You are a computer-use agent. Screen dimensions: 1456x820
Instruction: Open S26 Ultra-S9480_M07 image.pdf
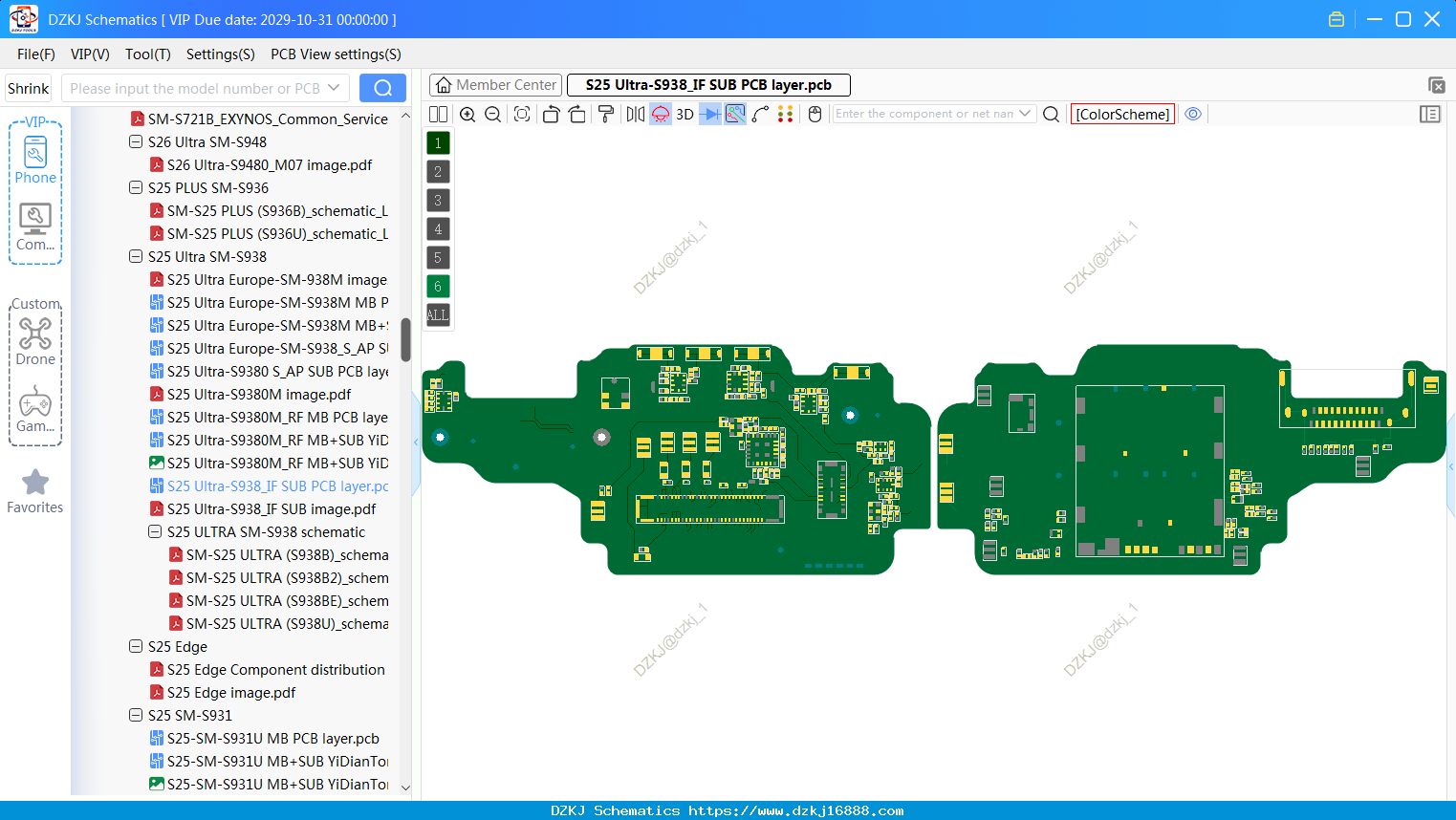click(261, 164)
